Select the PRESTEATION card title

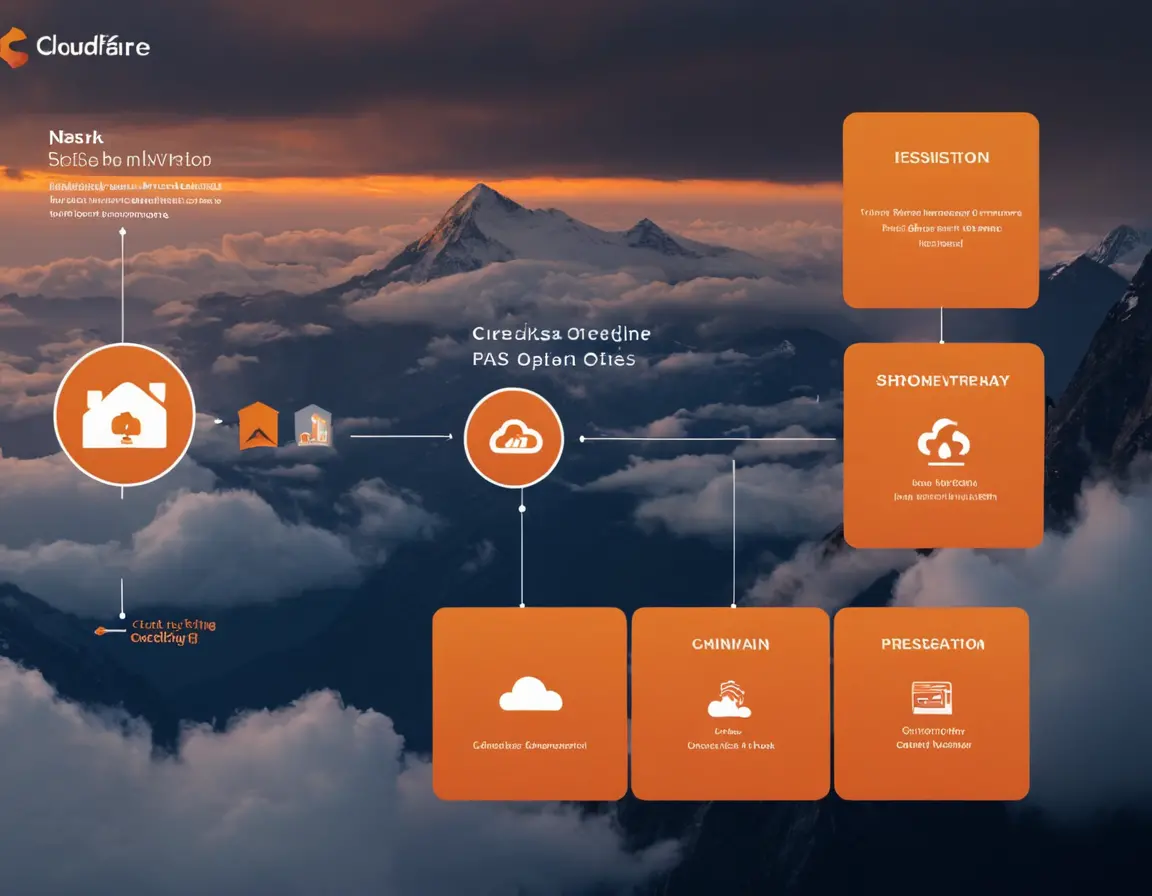[x=932, y=645]
